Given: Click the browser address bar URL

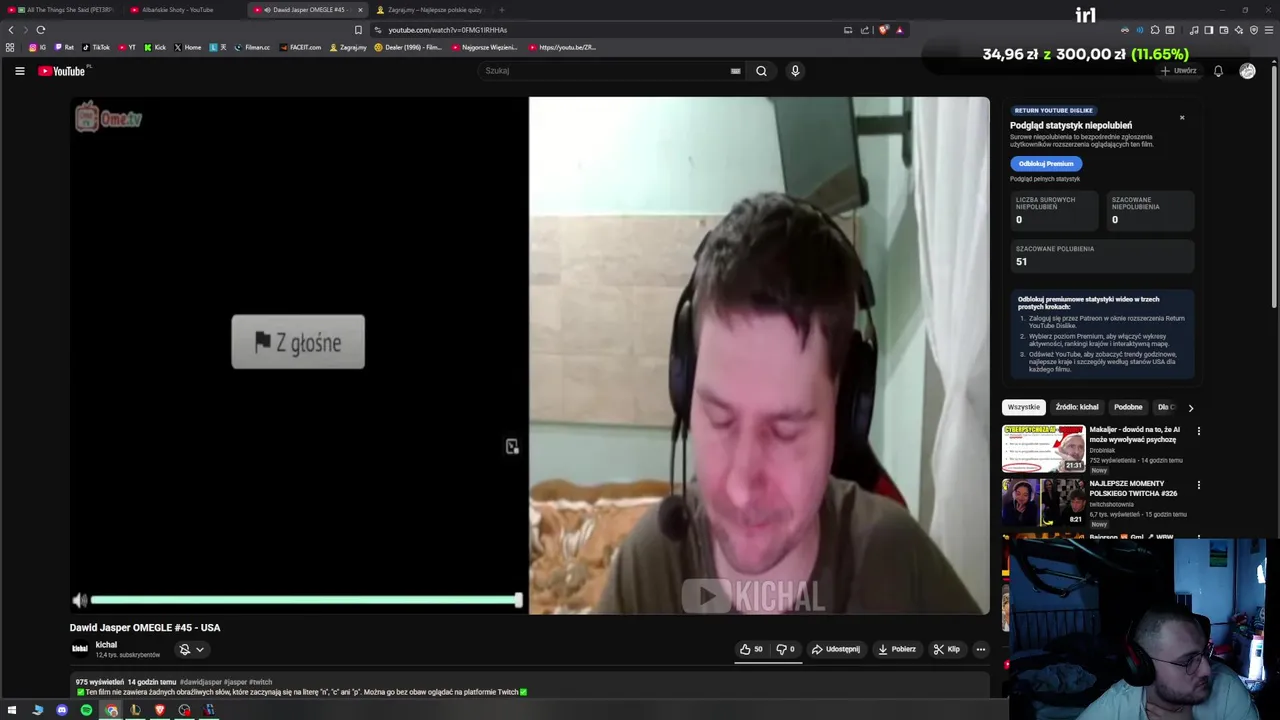Looking at the screenshot, I should [447, 30].
